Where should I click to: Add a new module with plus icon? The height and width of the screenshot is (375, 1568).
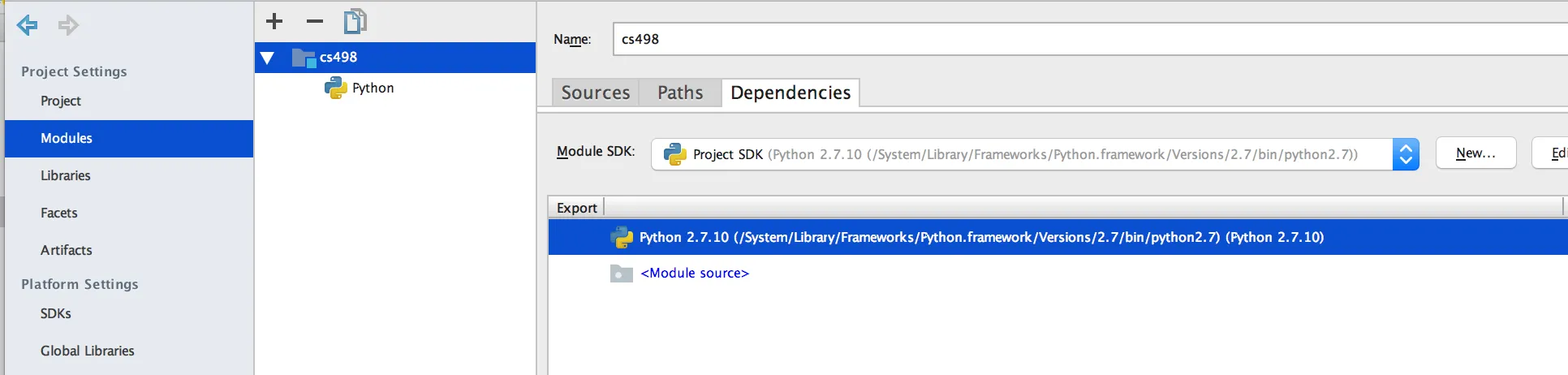[274, 21]
